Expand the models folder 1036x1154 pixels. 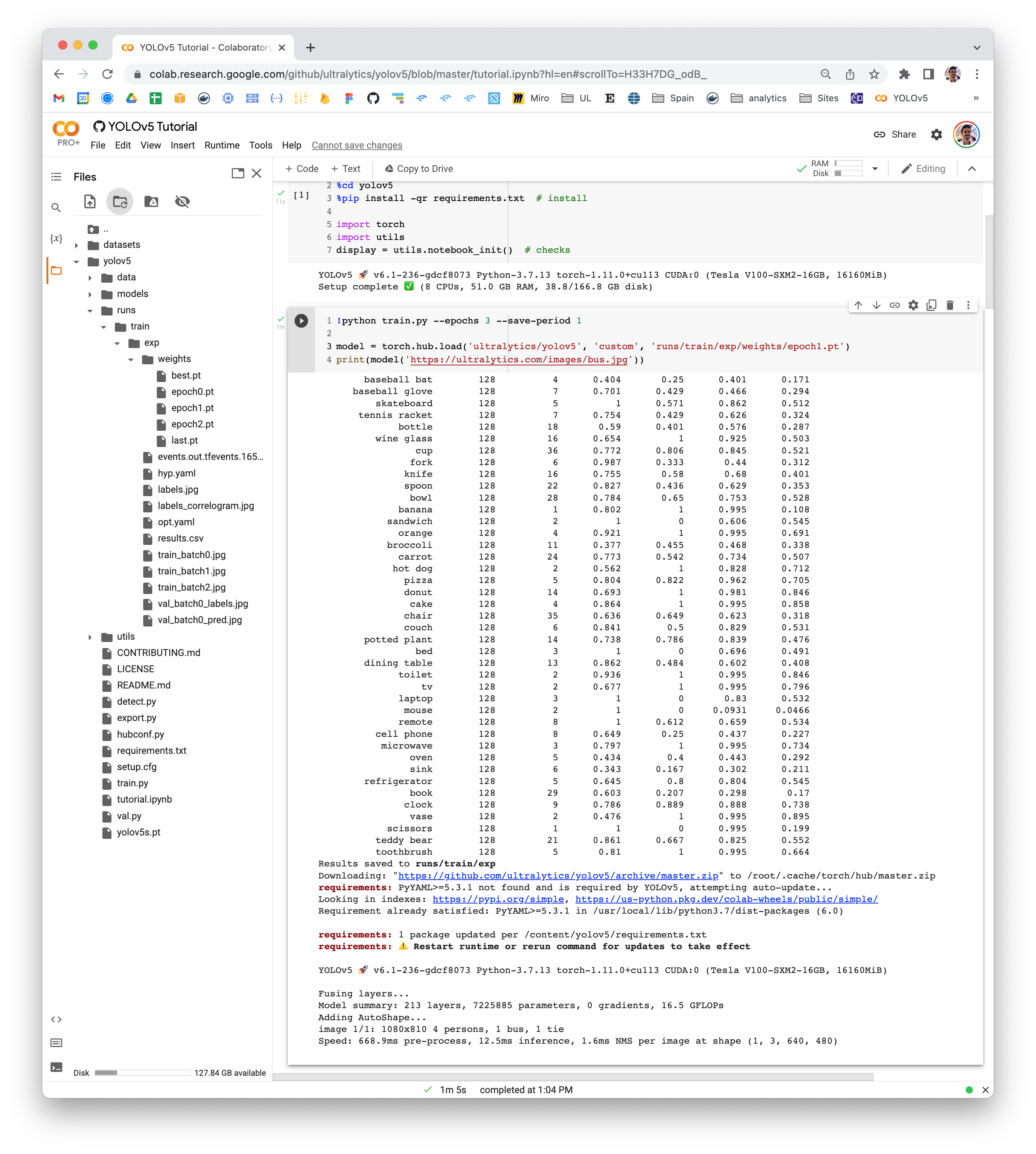[x=90, y=294]
